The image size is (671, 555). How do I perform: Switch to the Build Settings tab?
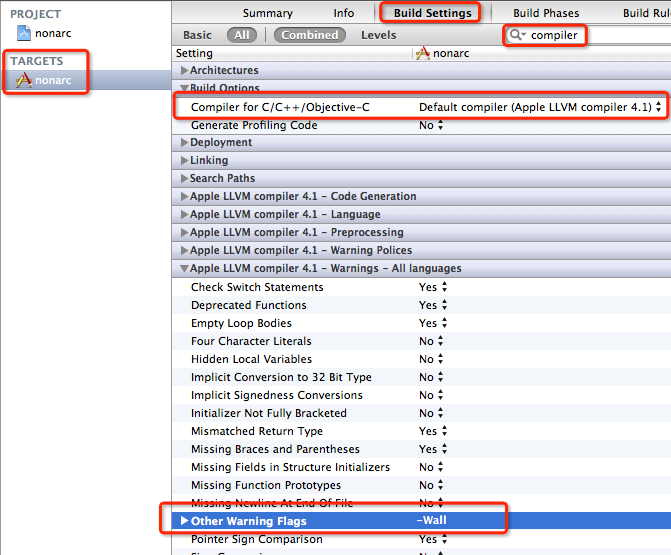point(430,13)
